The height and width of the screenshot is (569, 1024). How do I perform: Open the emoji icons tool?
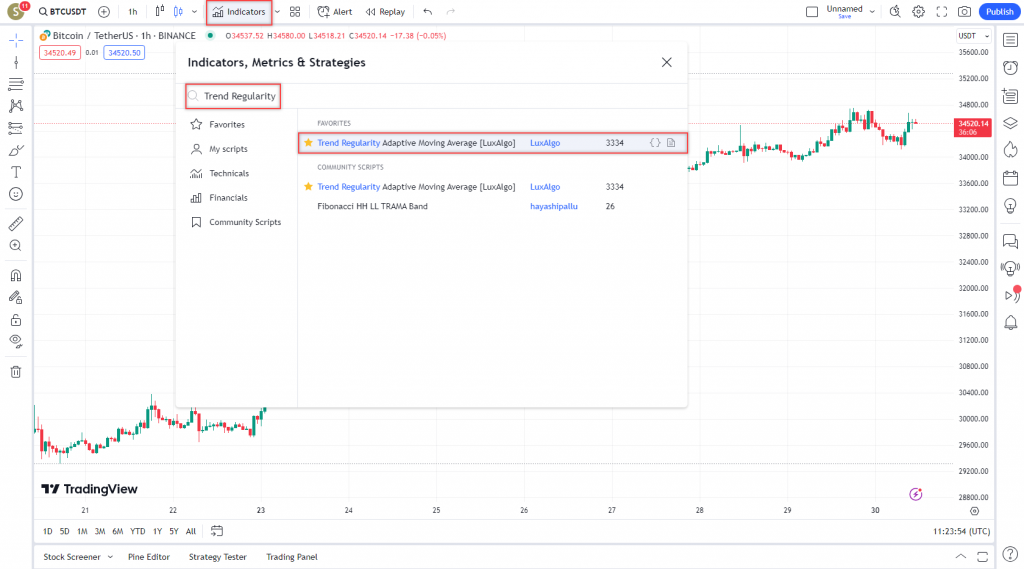(x=16, y=194)
